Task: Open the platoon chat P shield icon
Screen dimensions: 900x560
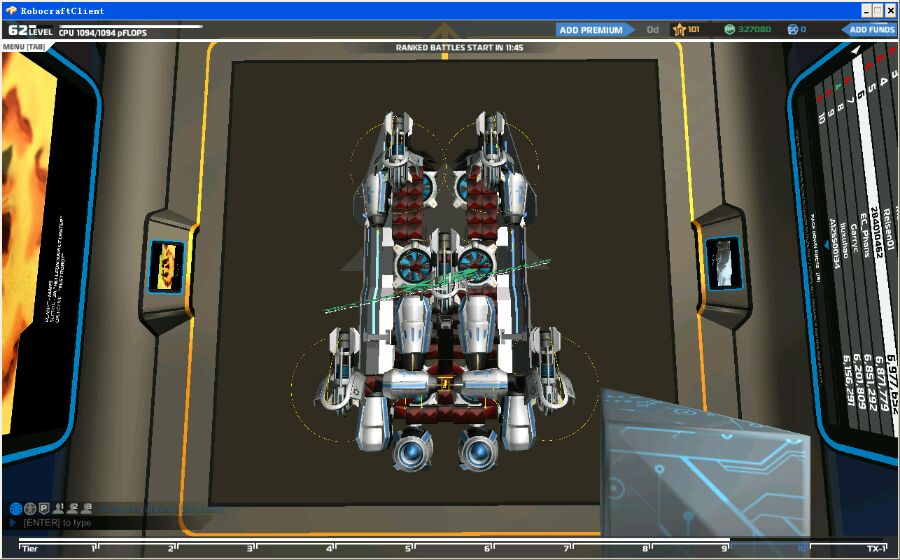Action: (44, 508)
